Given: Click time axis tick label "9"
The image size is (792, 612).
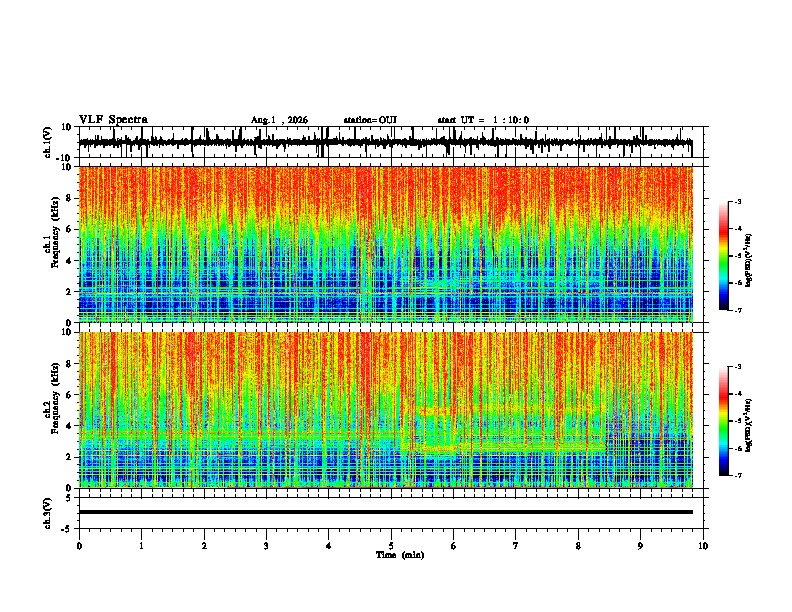Looking at the screenshot, I should [x=640, y=546].
